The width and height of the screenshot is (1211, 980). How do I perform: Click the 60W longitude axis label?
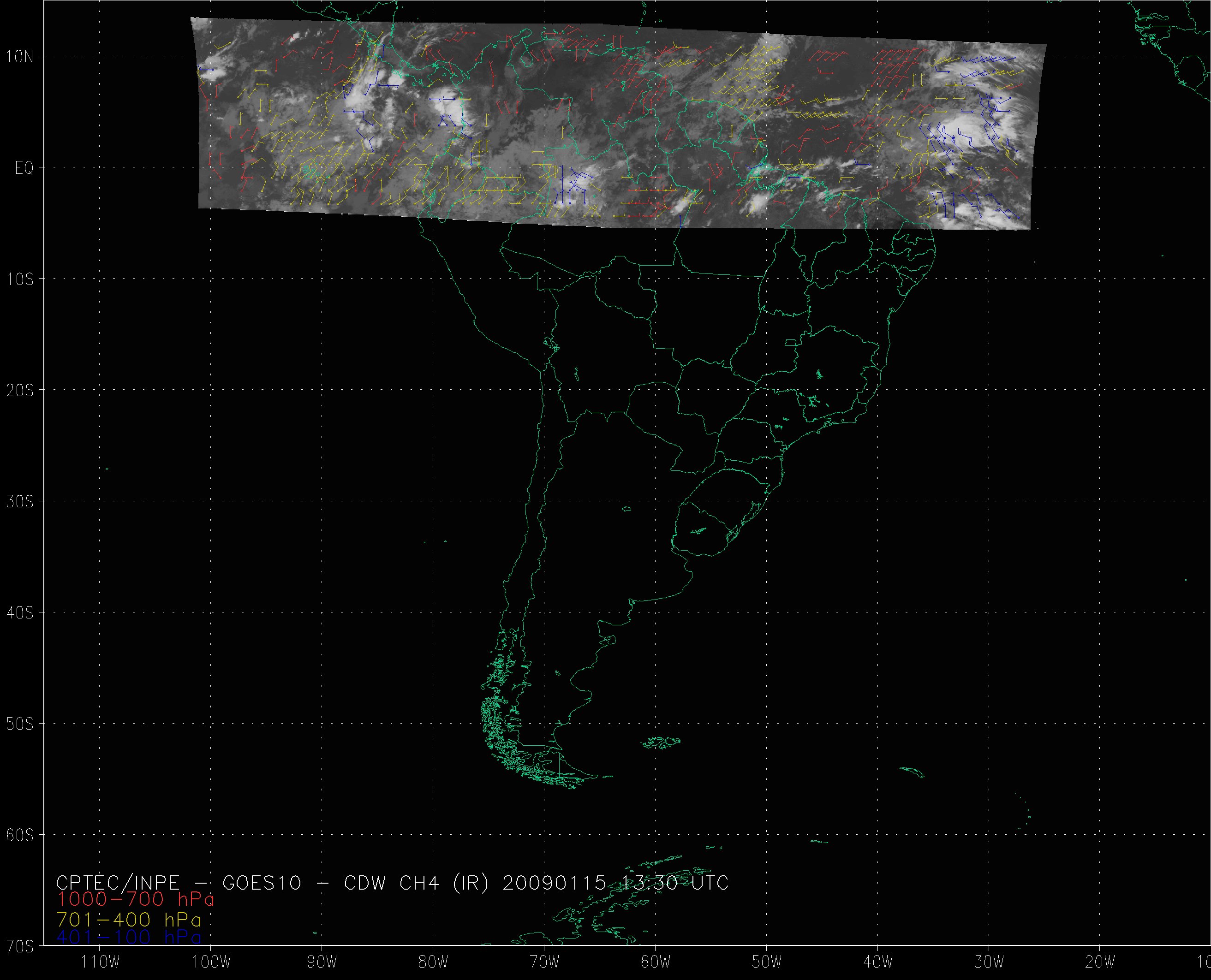[656, 962]
